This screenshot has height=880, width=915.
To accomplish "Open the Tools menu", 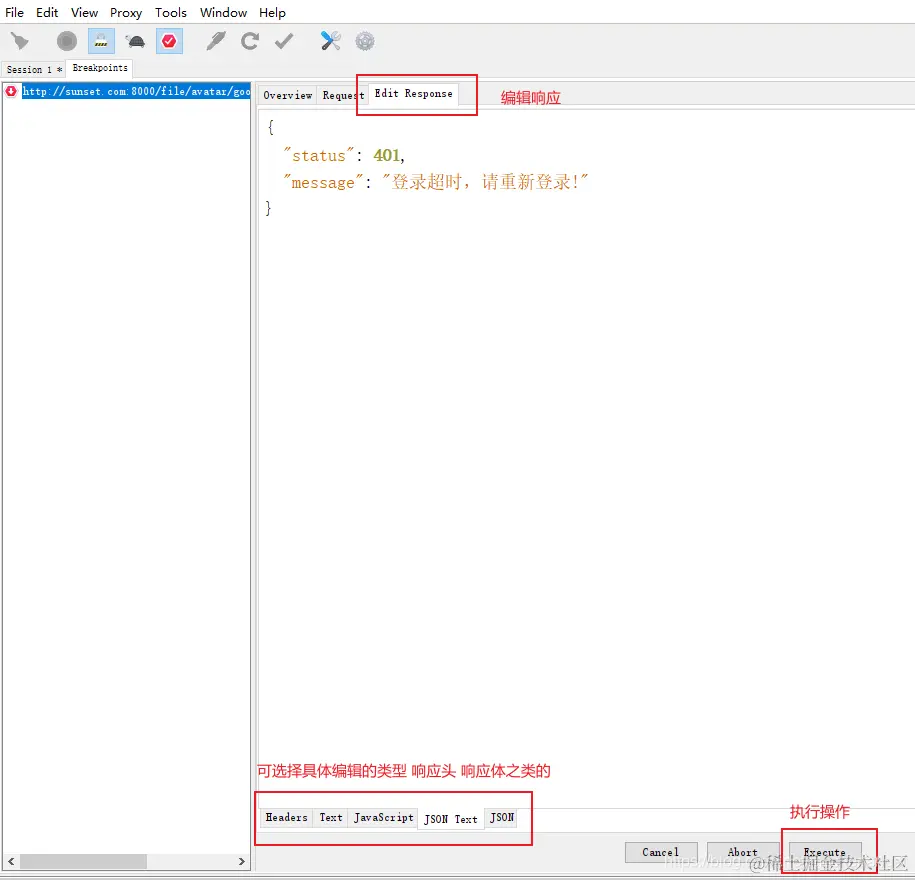I will (170, 12).
